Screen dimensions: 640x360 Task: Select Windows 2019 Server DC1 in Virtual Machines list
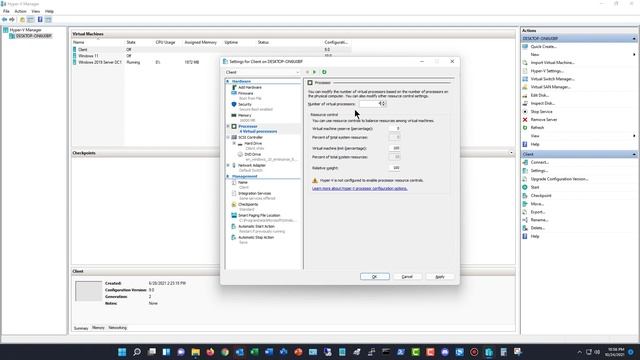click(x=211, y=62)
